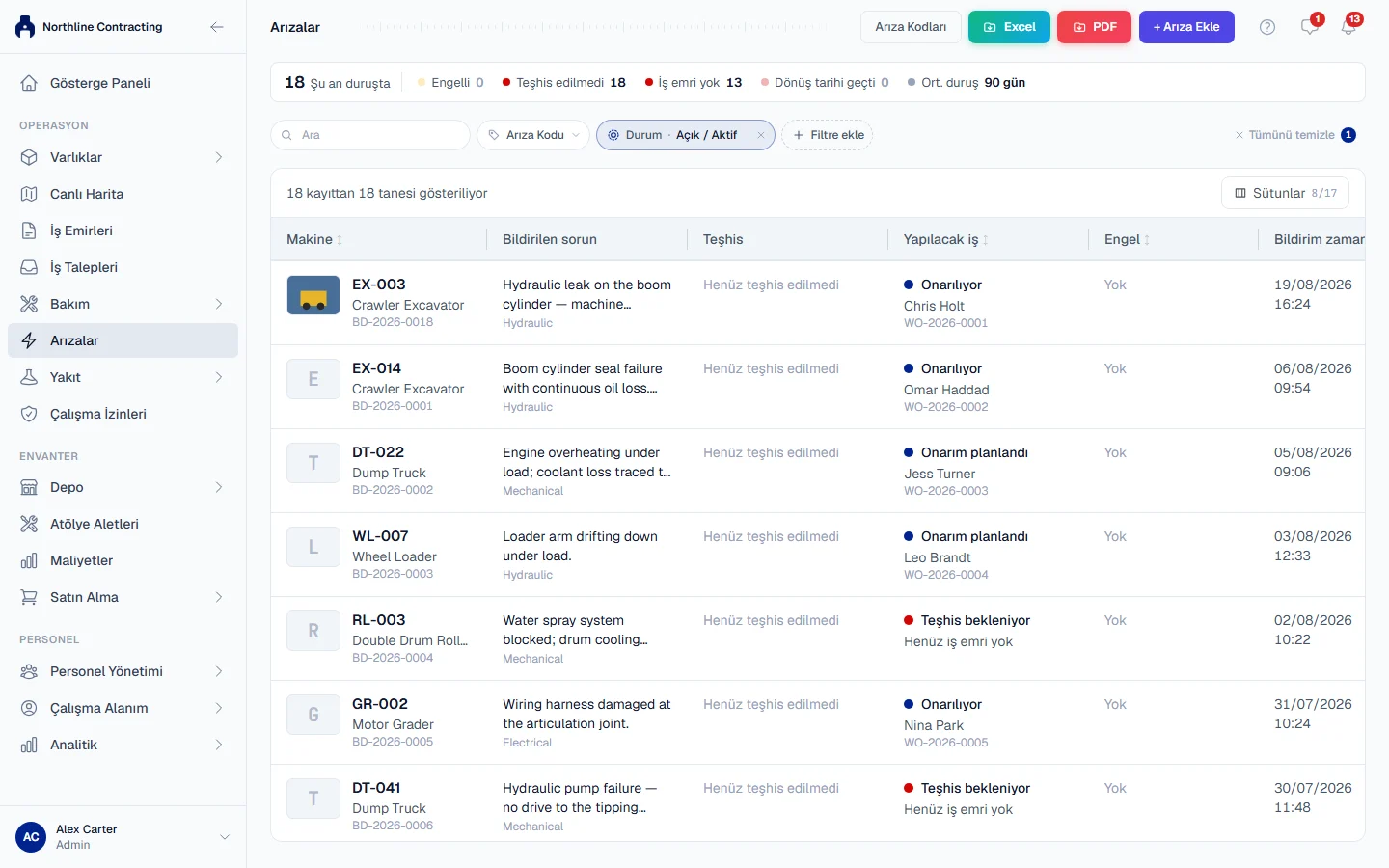Viewport: 1389px width, 868px height.
Task: Open the Arıza Kodu filter dropdown
Action: tap(532, 135)
